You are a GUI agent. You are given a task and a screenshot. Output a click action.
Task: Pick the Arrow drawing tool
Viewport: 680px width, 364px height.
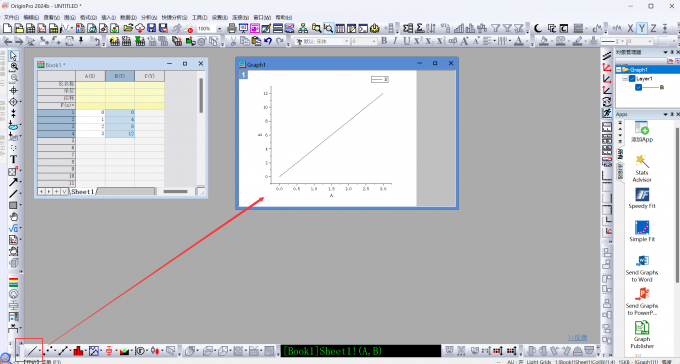(13, 182)
